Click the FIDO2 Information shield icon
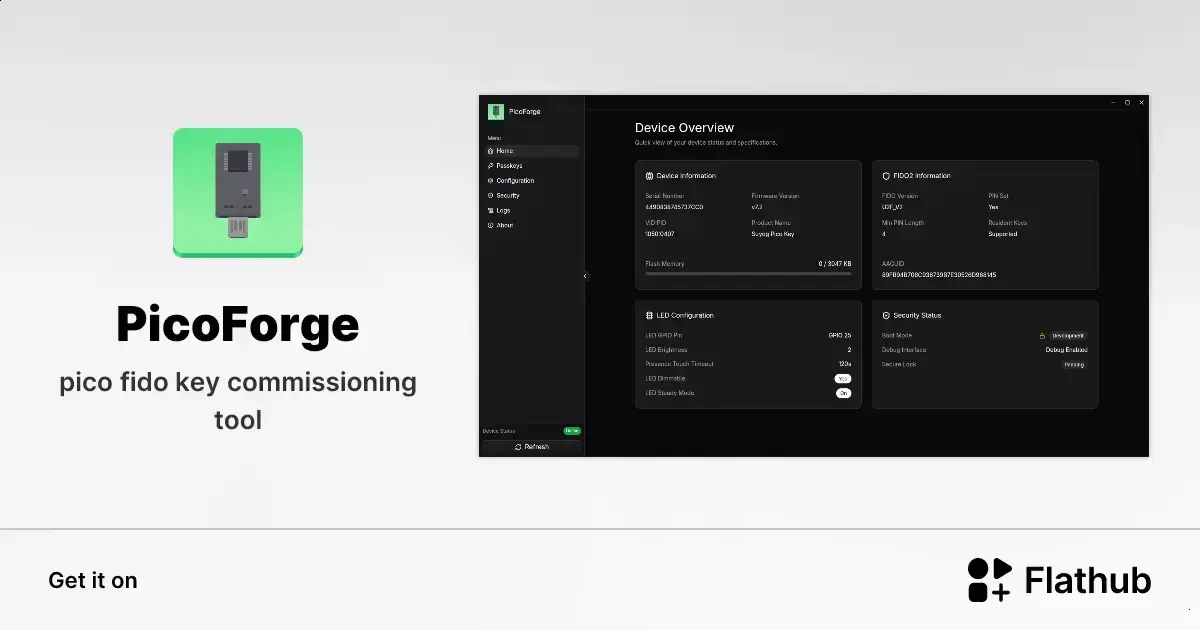The image size is (1200, 630). (x=886, y=176)
